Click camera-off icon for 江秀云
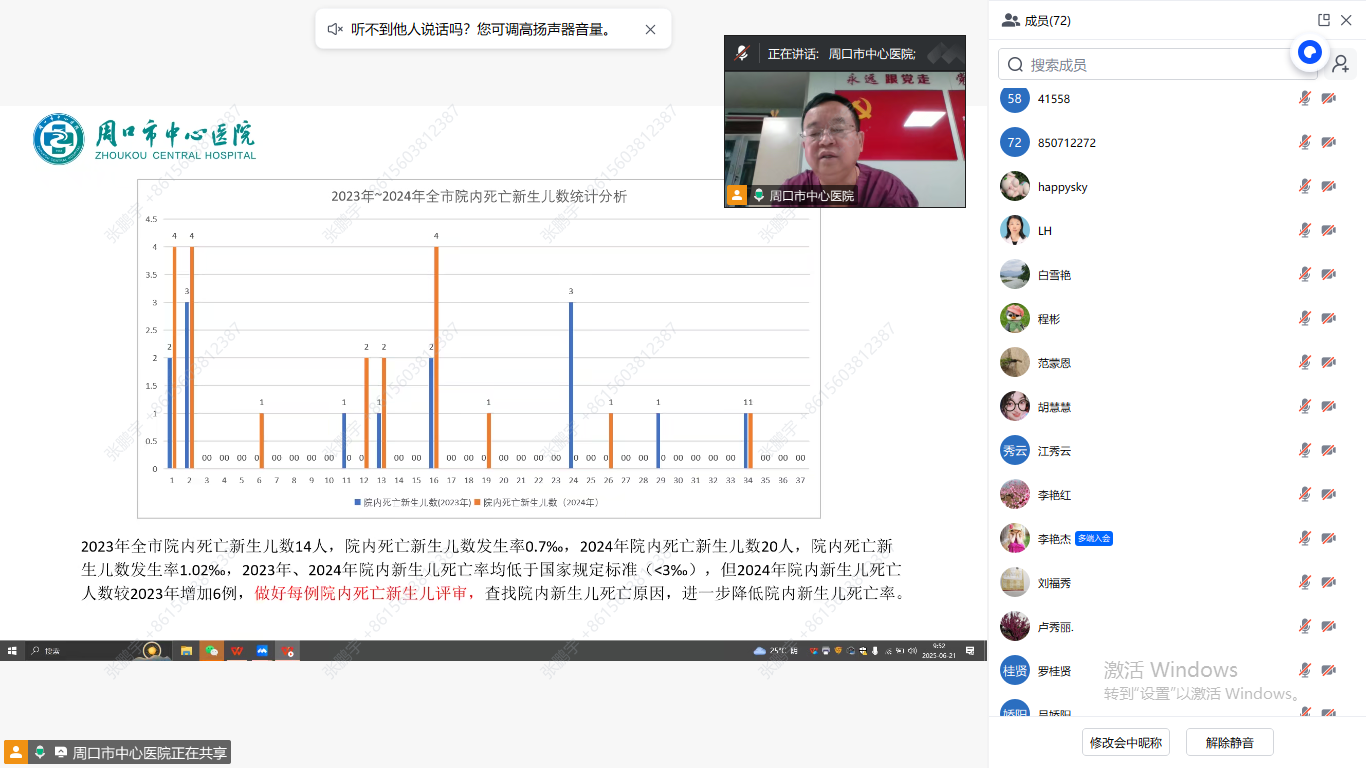 click(1328, 450)
